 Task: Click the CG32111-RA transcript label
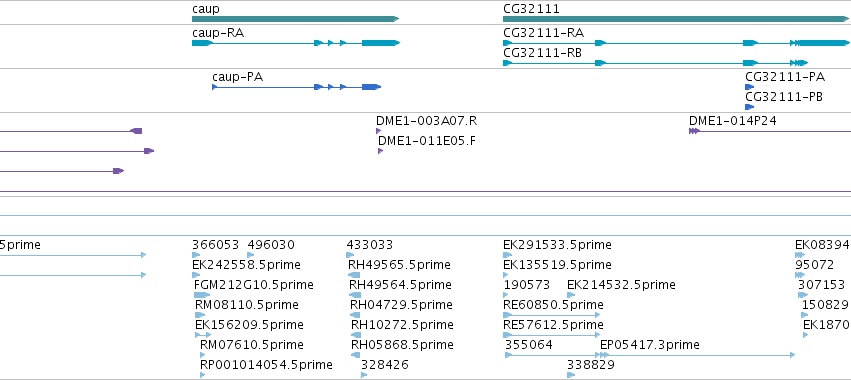[x=543, y=33]
